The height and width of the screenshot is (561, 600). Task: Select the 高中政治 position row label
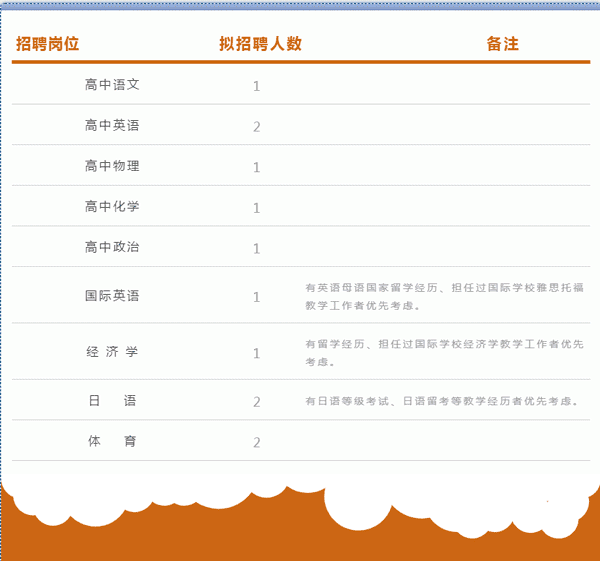pyautogui.click(x=112, y=247)
